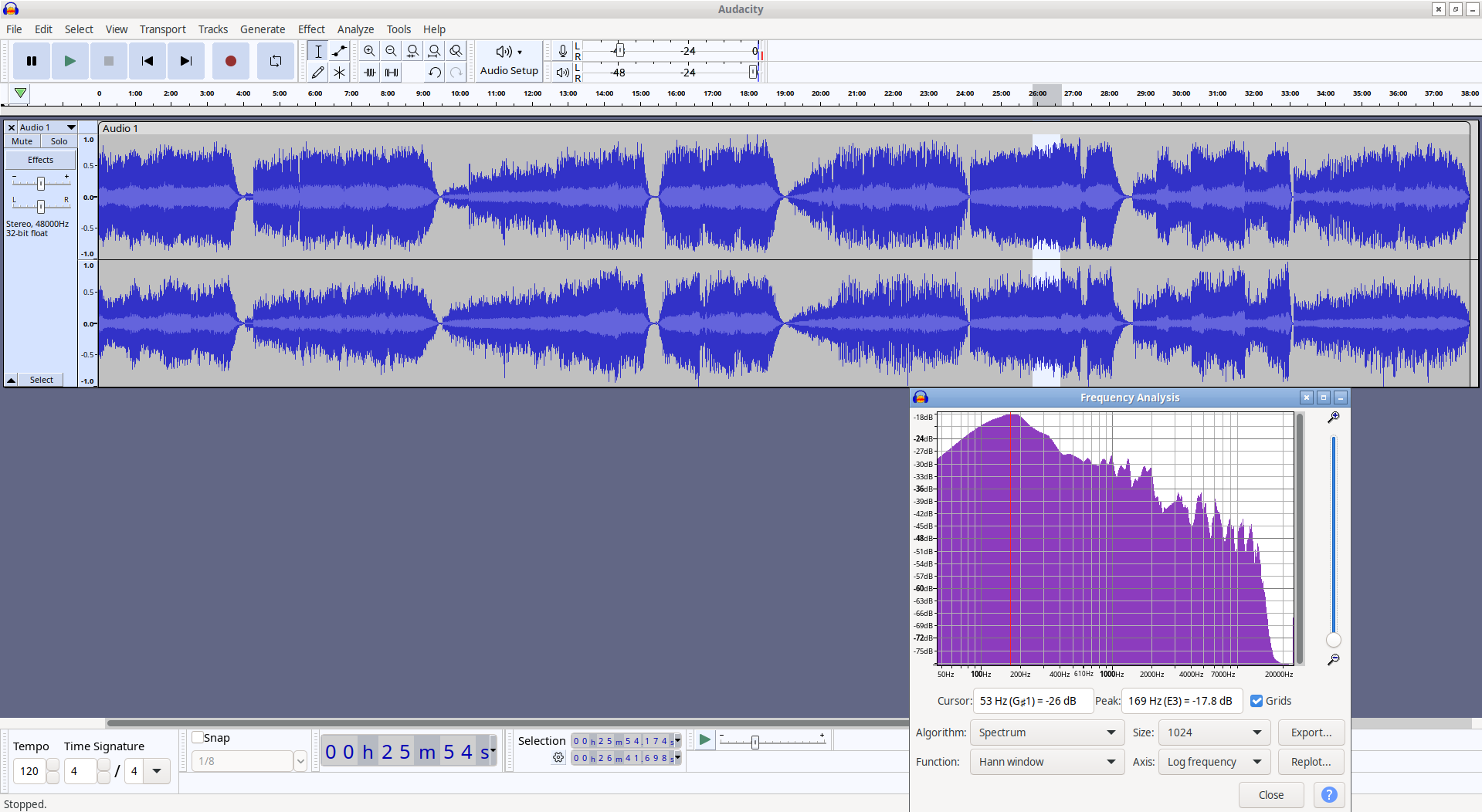This screenshot has height=812, width=1482.
Task: Start playback with the green Play button
Action: [x=70, y=61]
